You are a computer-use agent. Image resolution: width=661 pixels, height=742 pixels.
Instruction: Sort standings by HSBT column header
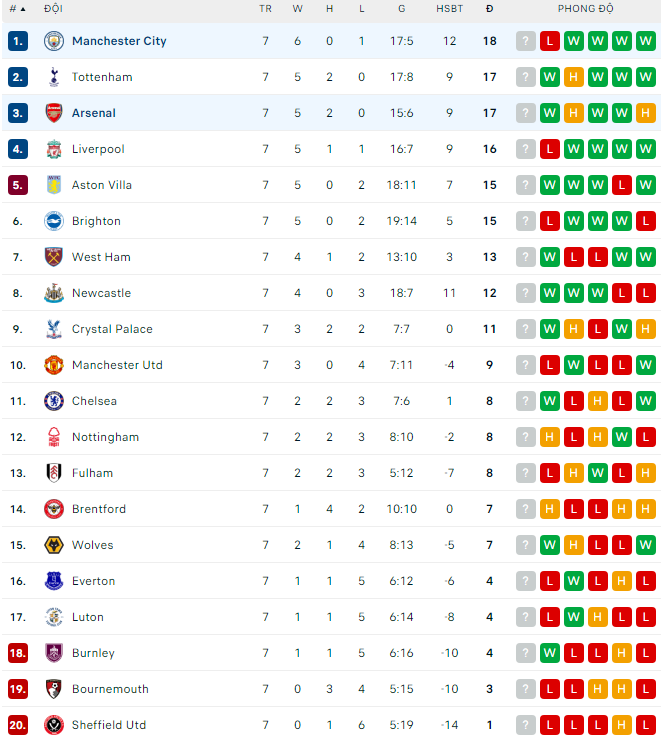pos(449,9)
